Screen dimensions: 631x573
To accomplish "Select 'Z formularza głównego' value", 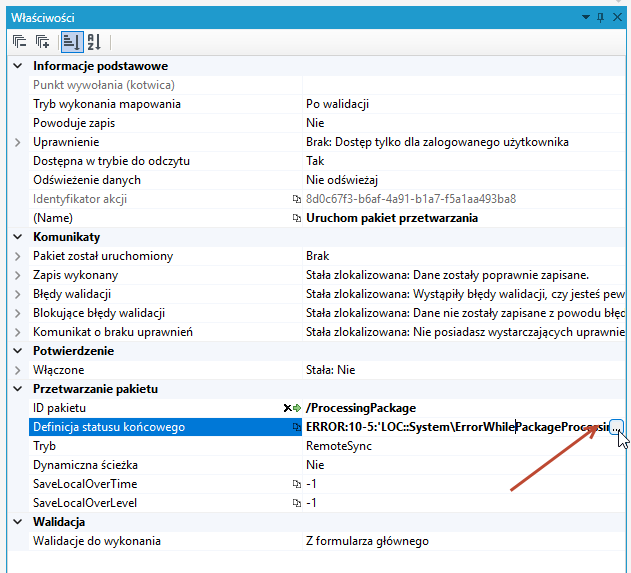I will (367, 541).
